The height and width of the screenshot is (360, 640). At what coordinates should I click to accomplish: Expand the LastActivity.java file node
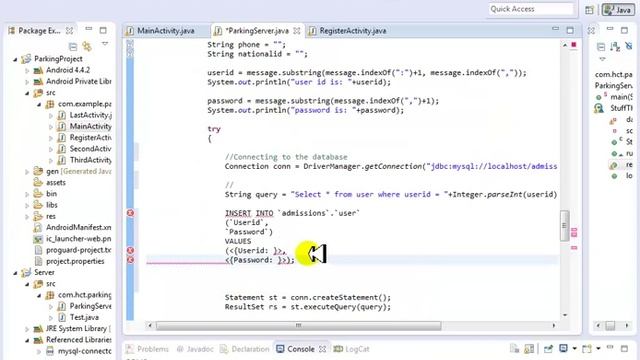coord(51,116)
